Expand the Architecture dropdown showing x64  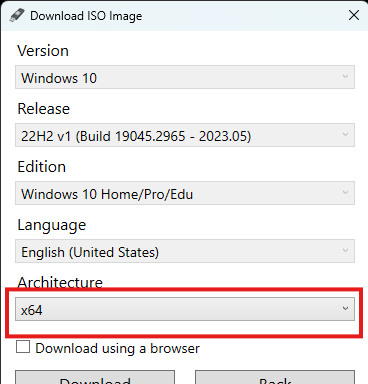point(185,309)
